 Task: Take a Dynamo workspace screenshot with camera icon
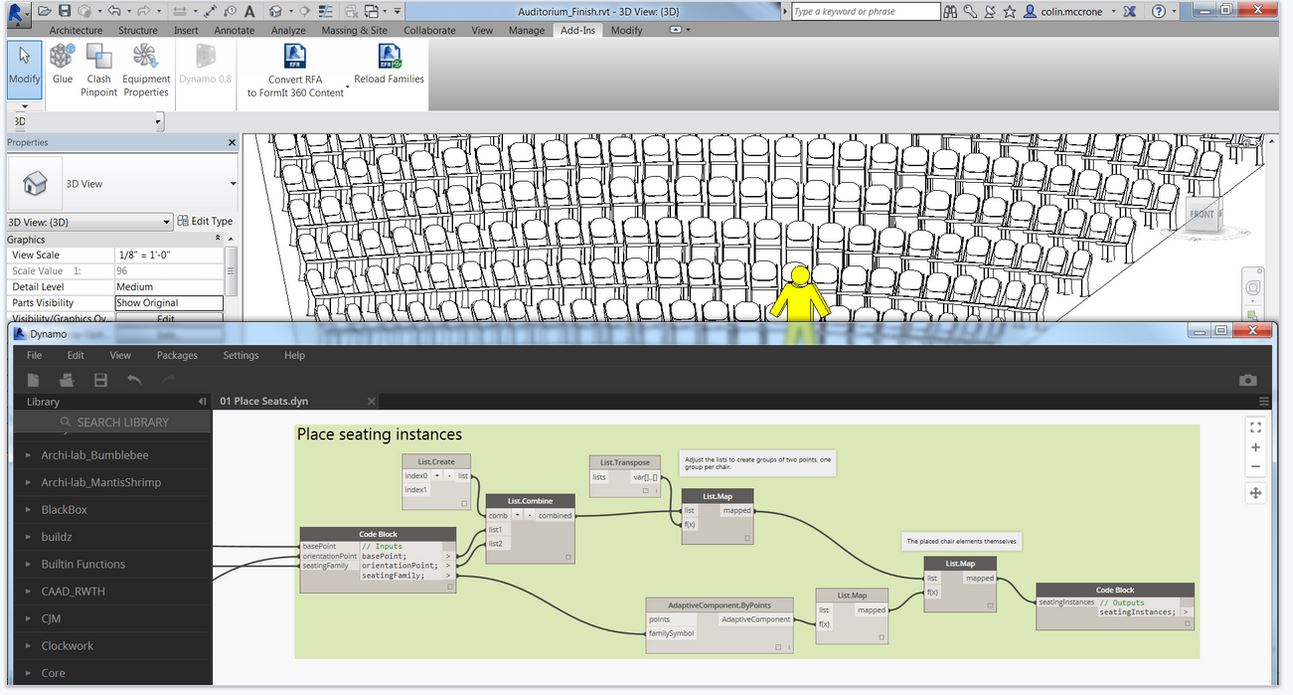tap(1248, 380)
